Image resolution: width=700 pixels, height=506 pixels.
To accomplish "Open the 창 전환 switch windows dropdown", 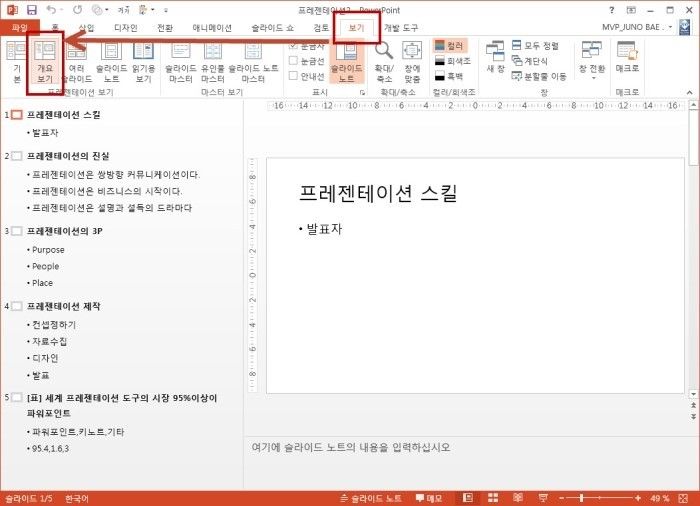I will pos(592,60).
